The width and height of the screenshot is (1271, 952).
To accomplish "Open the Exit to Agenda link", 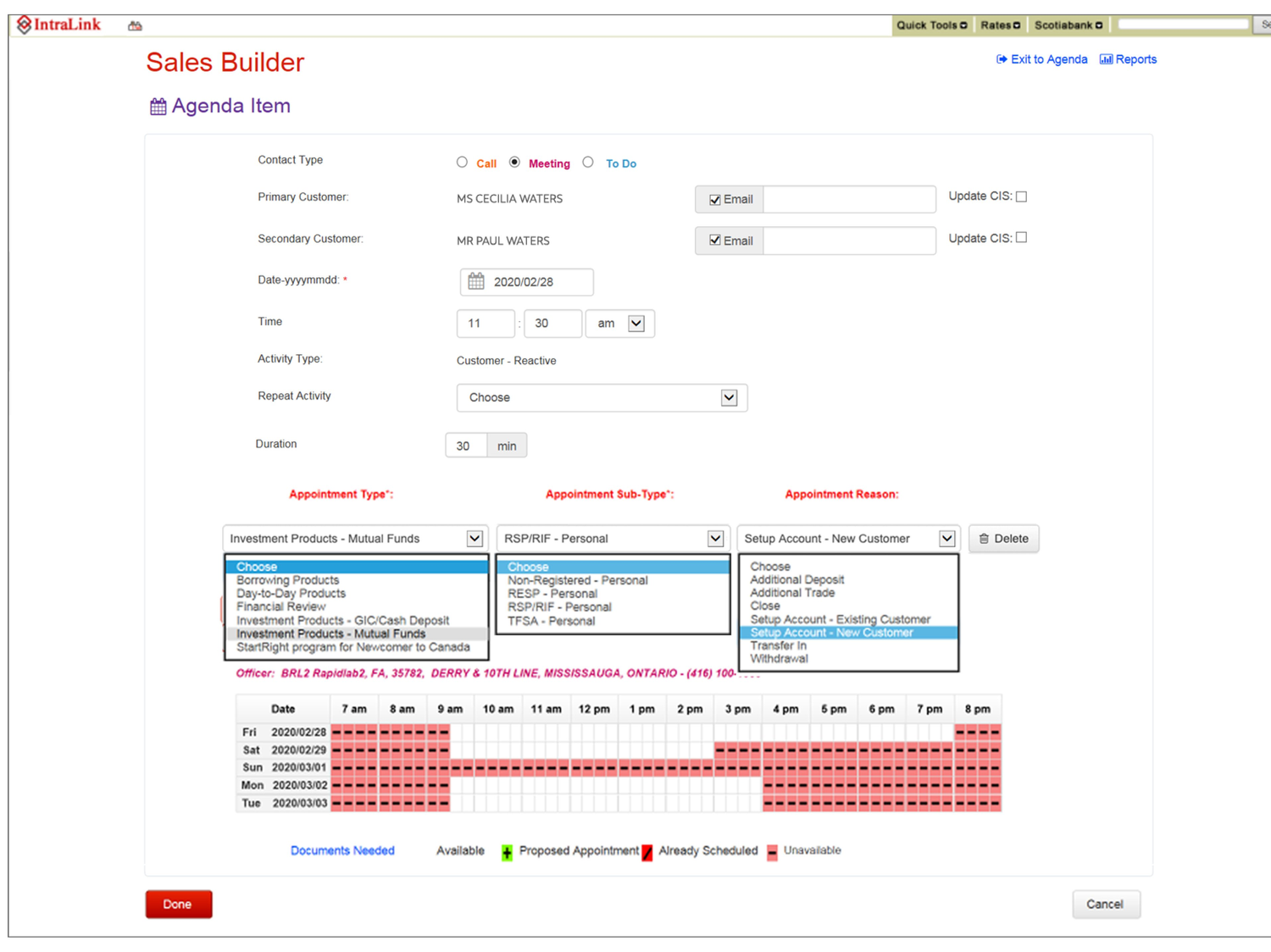I will coord(1049,59).
